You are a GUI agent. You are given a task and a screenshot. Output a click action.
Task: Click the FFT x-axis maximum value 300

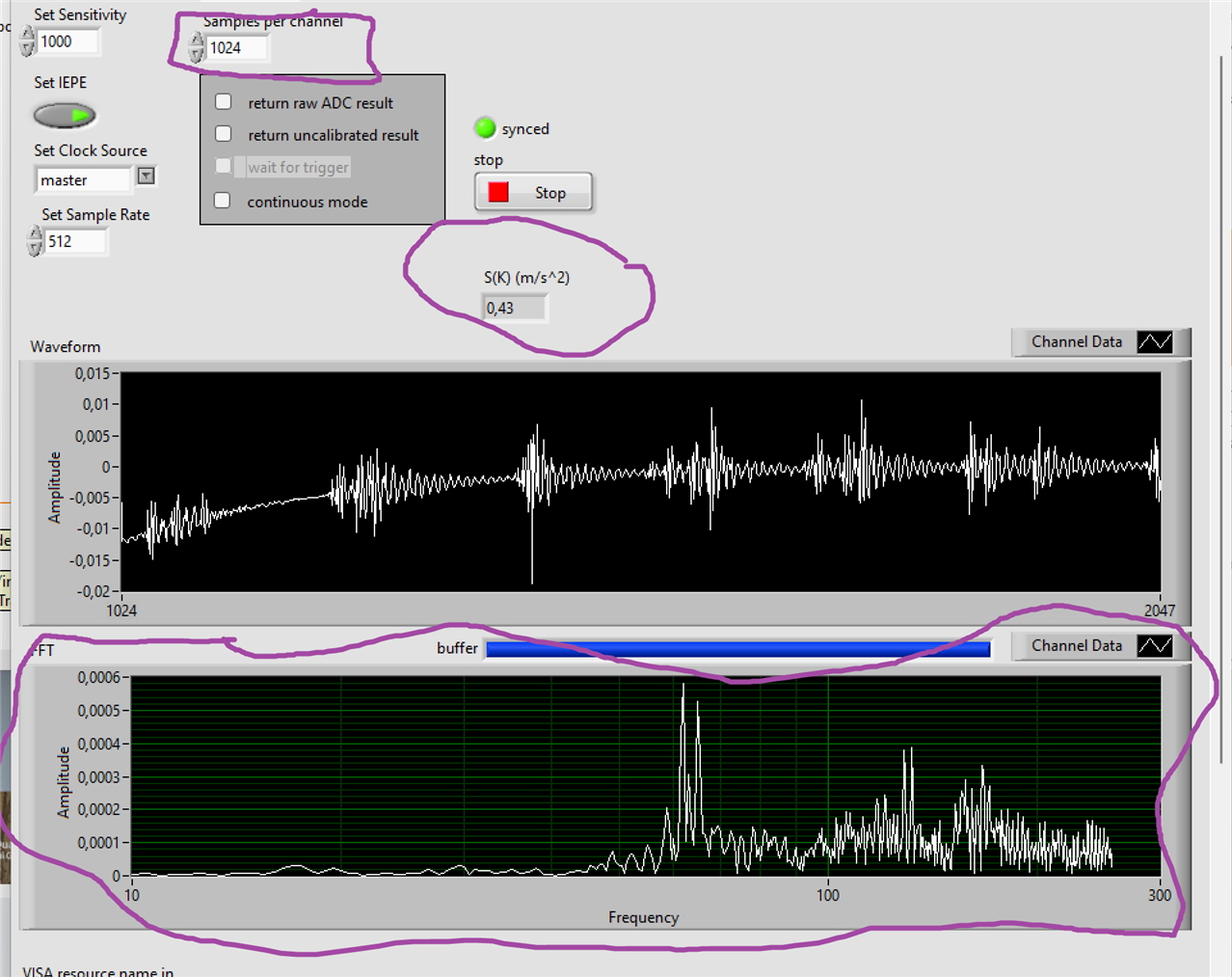1160,895
